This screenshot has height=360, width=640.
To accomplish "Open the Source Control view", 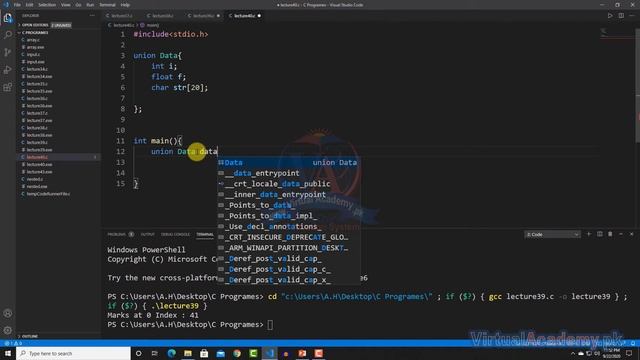I will [x=8, y=52].
